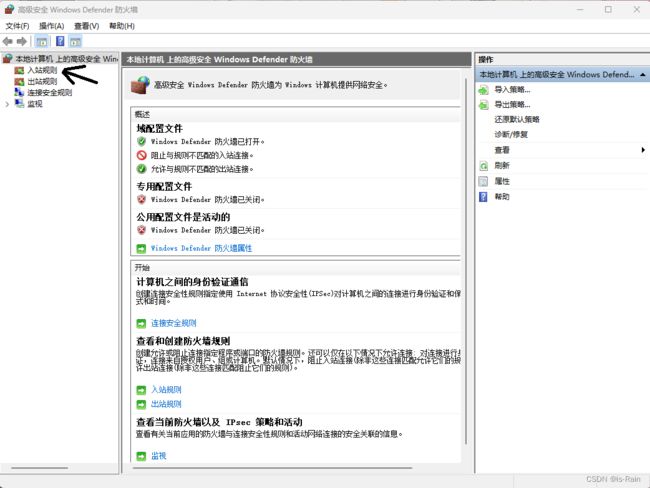Click the 计算机之间的身份验证通信 heading
The width and height of the screenshot is (650, 488).
[x=192, y=282]
